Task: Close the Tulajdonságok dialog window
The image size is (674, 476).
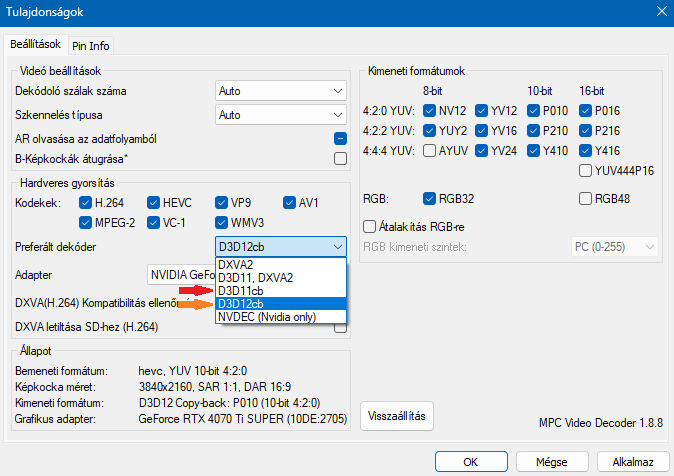Action: point(659,12)
